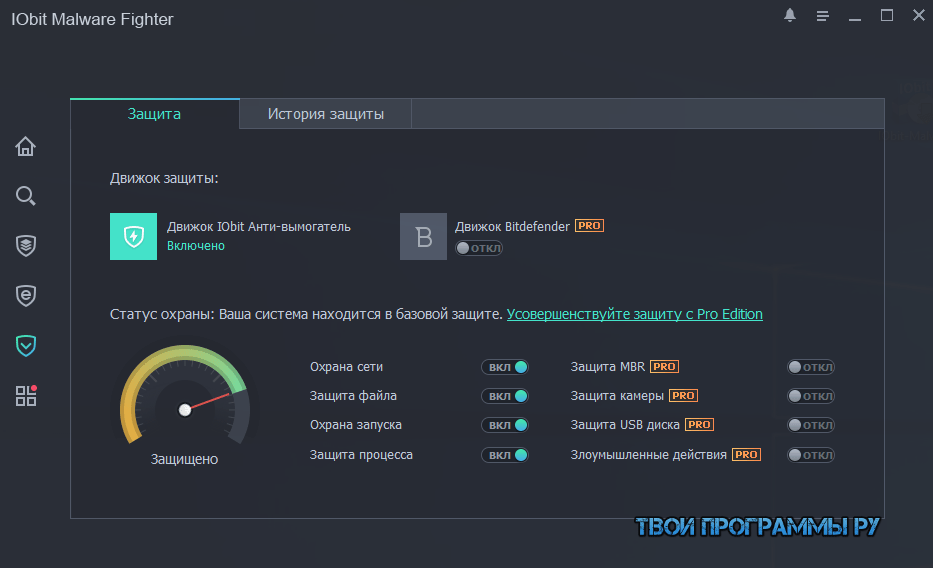Image resolution: width=933 pixels, height=568 pixels.
Task: Click the IObit Anti-ransomware engine icon
Action: (133, 236)
